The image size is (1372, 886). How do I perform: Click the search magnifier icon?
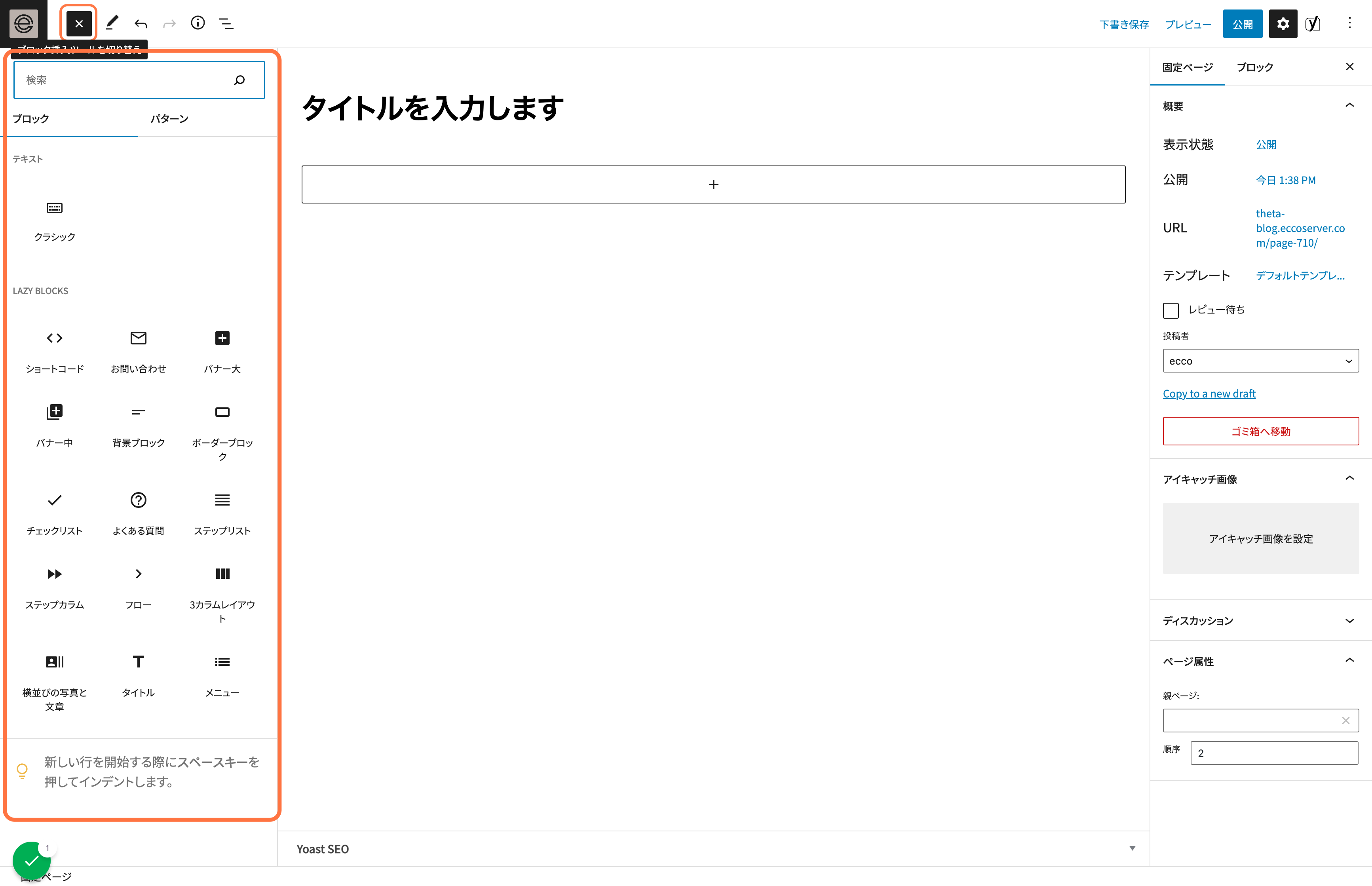click(x=240, y=80)
